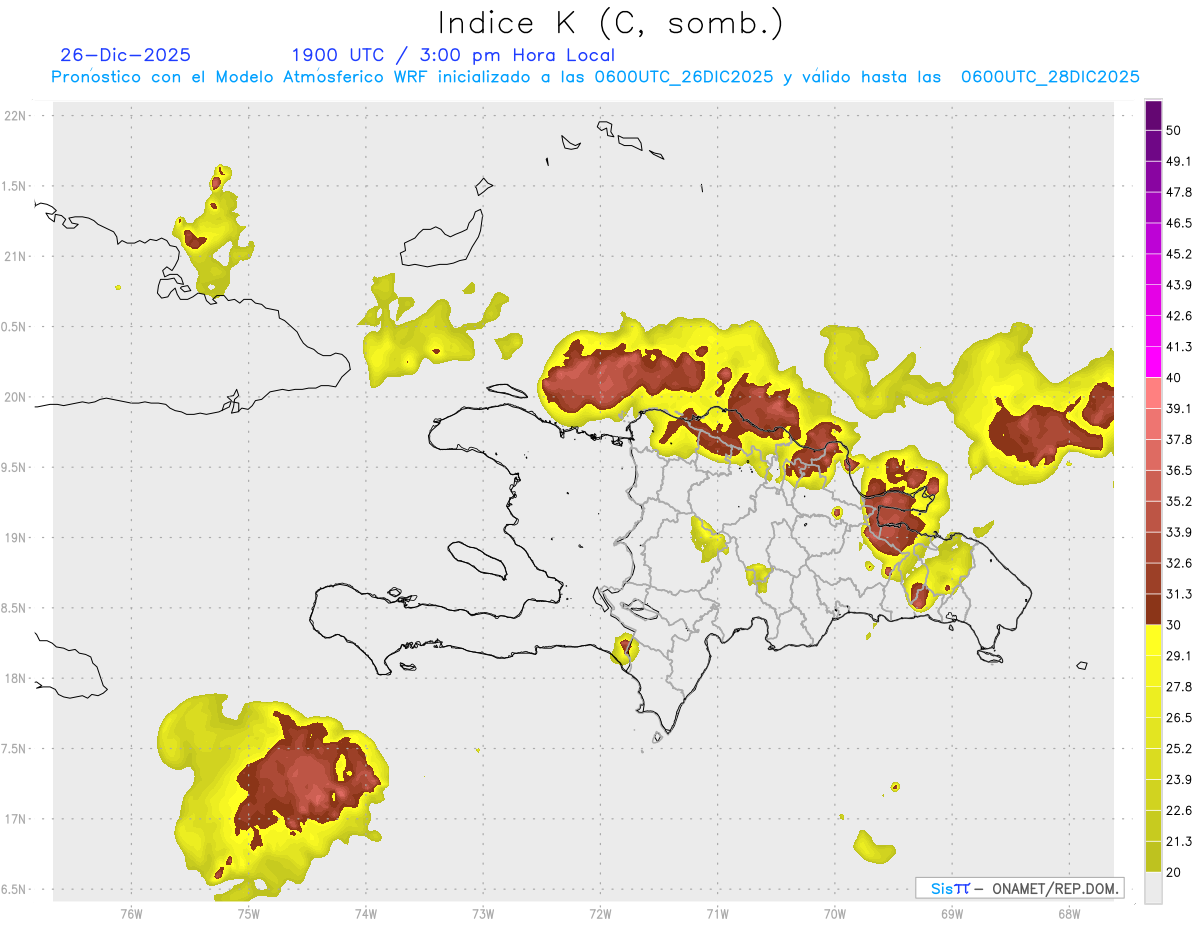Click the '41.3' colorbar value
This screenshot has width=1200, height=927.
click(1179, 347)
